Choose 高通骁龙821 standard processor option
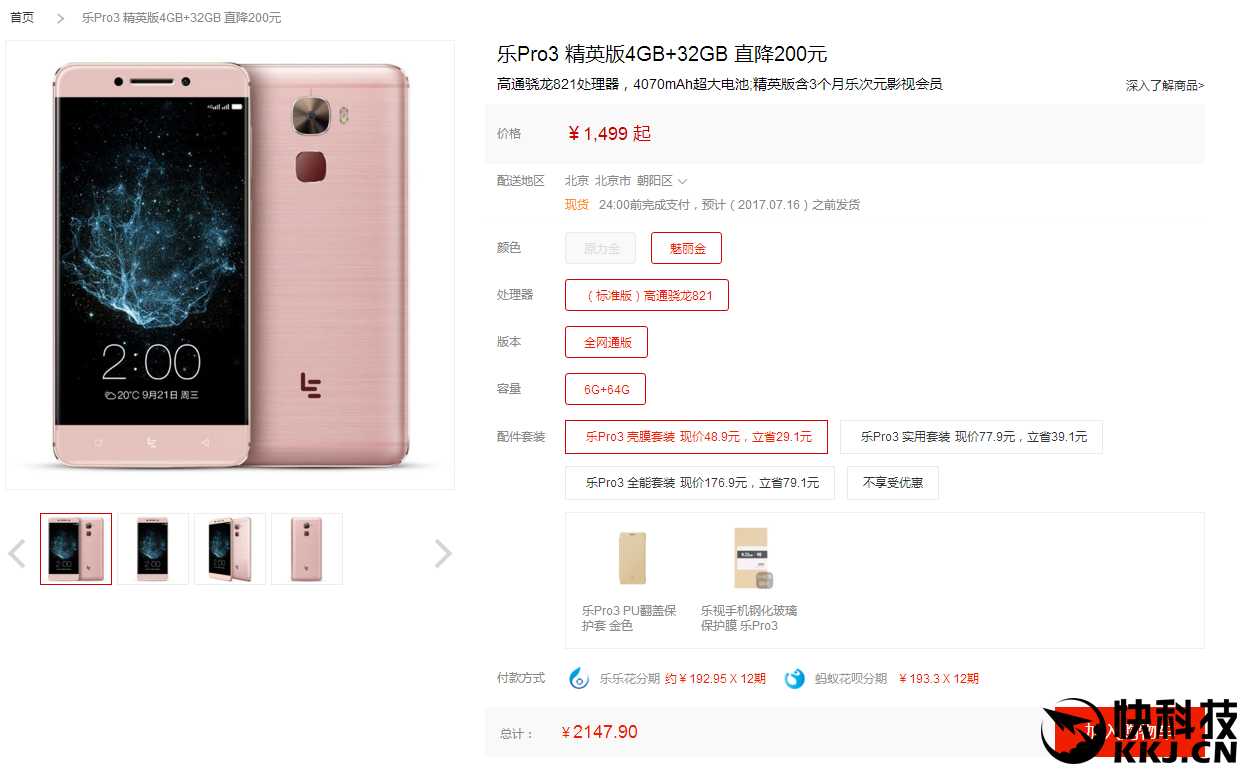Screen dimensions: 1247x774 pos(647,295)
